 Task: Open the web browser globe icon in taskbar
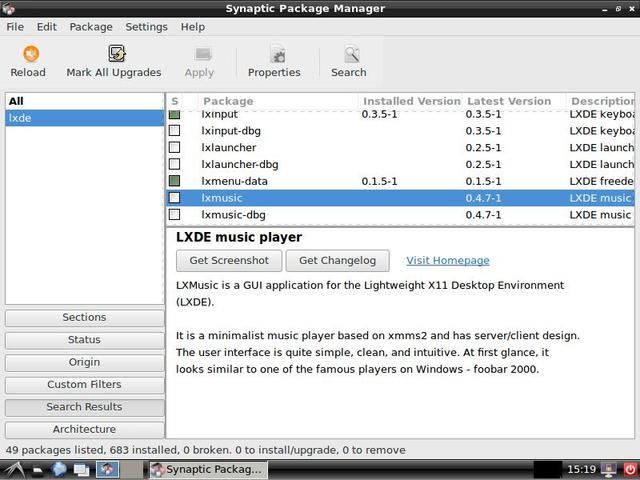pos(60,469)
